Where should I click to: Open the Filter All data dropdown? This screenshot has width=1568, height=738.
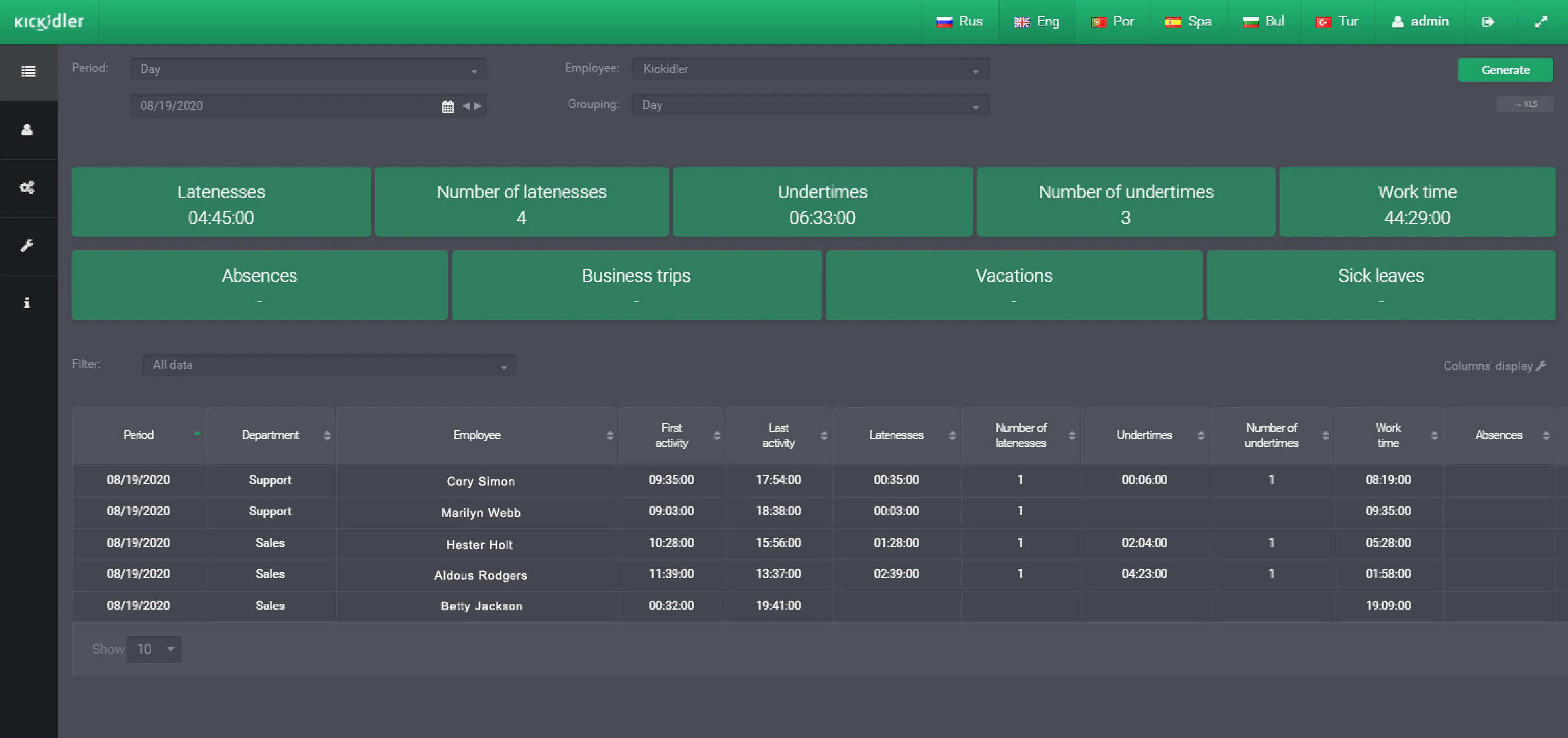[329, 365]
